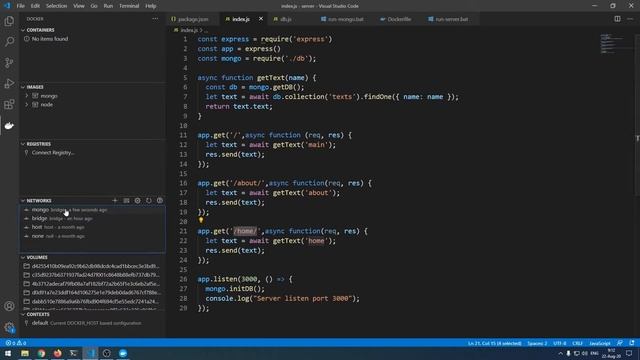Click the CRLF line ending in status bar
Image resolution: width=640 pixels, height=360 pixels.
[x=577, y=343]
